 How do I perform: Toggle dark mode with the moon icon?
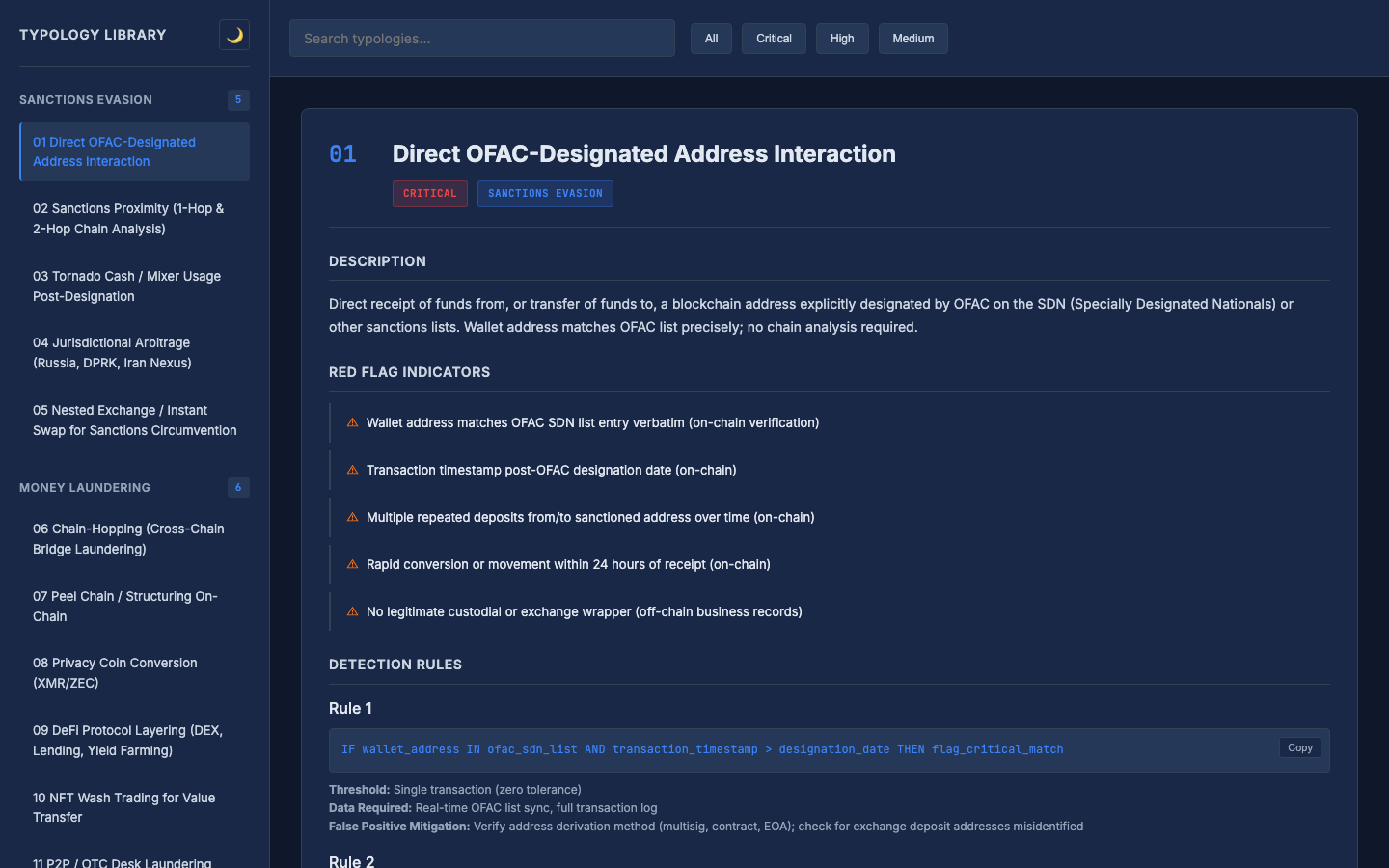234,35
